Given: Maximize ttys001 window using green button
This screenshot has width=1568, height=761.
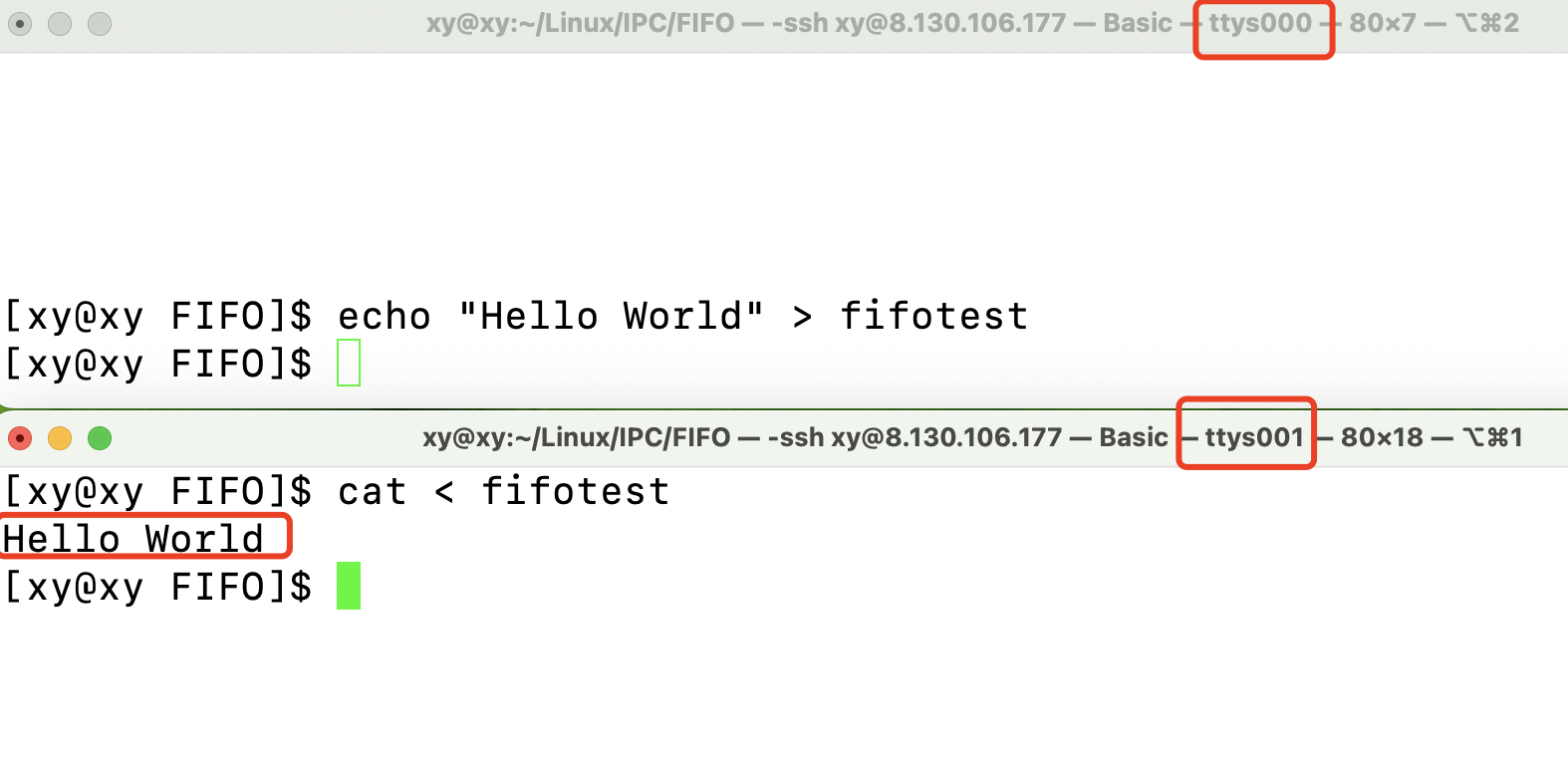Looking at the screenshot, I should coord(100,438).
